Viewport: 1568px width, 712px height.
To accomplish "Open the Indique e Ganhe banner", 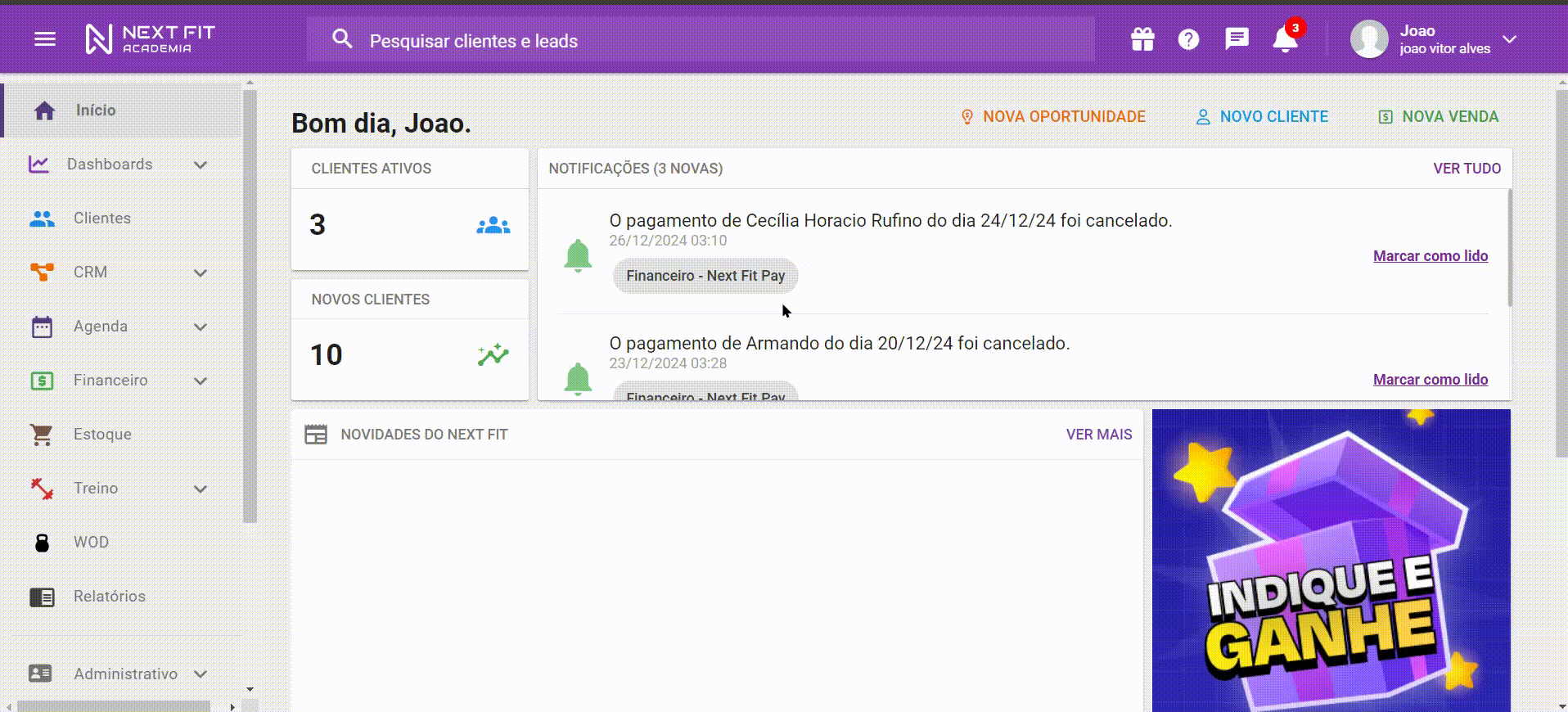I will (x=1331, y=561).
